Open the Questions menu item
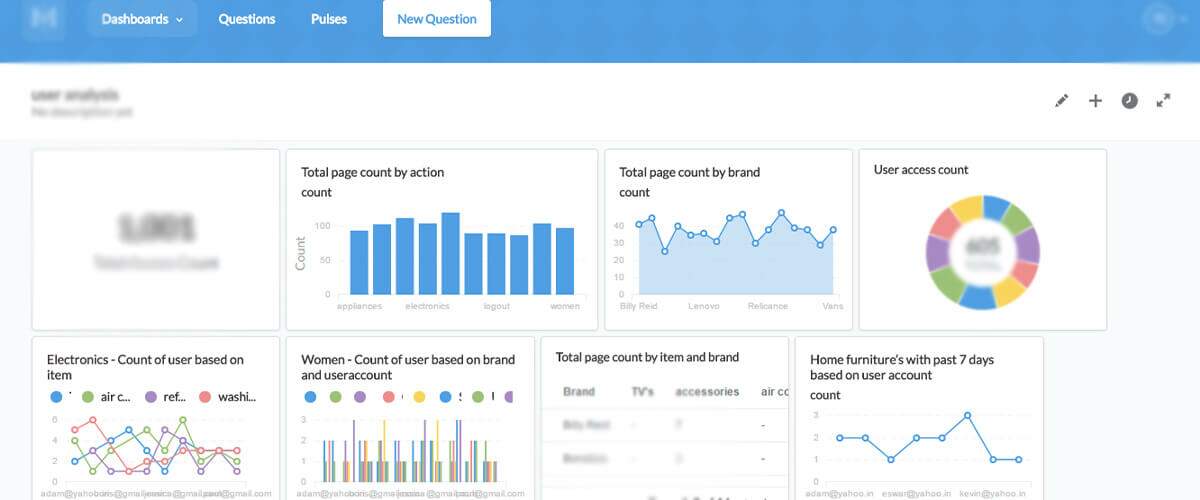The image size is (1200, 500). pos(247,19)
